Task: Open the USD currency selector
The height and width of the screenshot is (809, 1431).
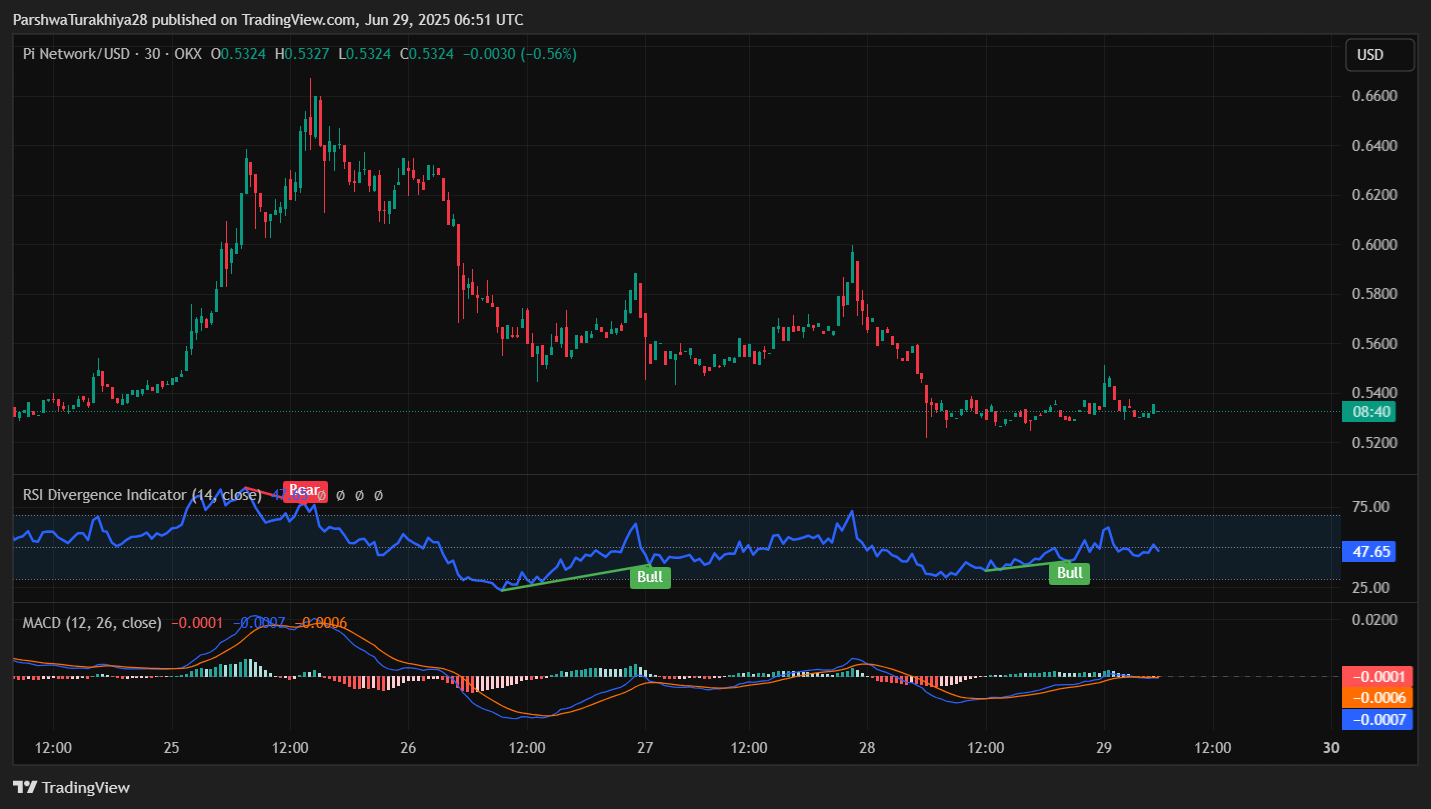Action: click(x=1379, y=55)
